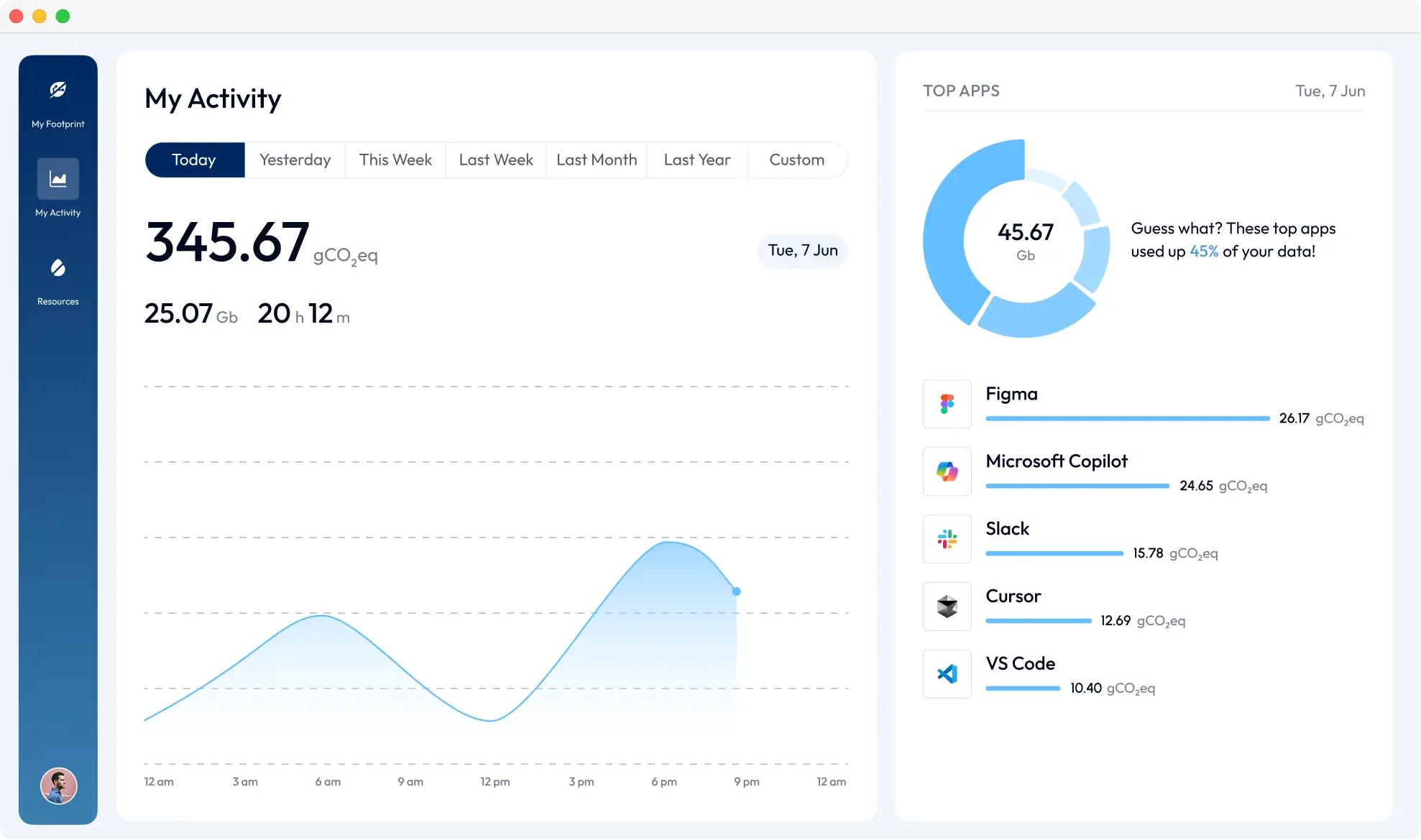
Task: Click the Cursor app icon
Action: [947, 606]
